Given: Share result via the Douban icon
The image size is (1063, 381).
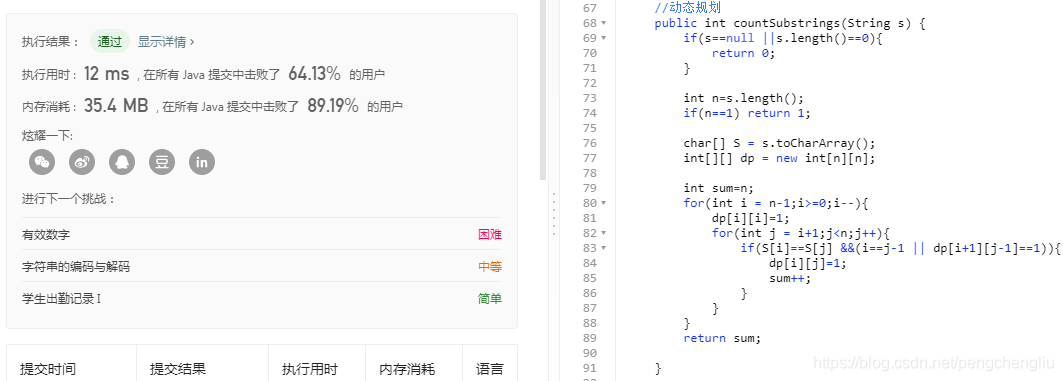Looking at the screenshot, I should click(x=162, y=162).
